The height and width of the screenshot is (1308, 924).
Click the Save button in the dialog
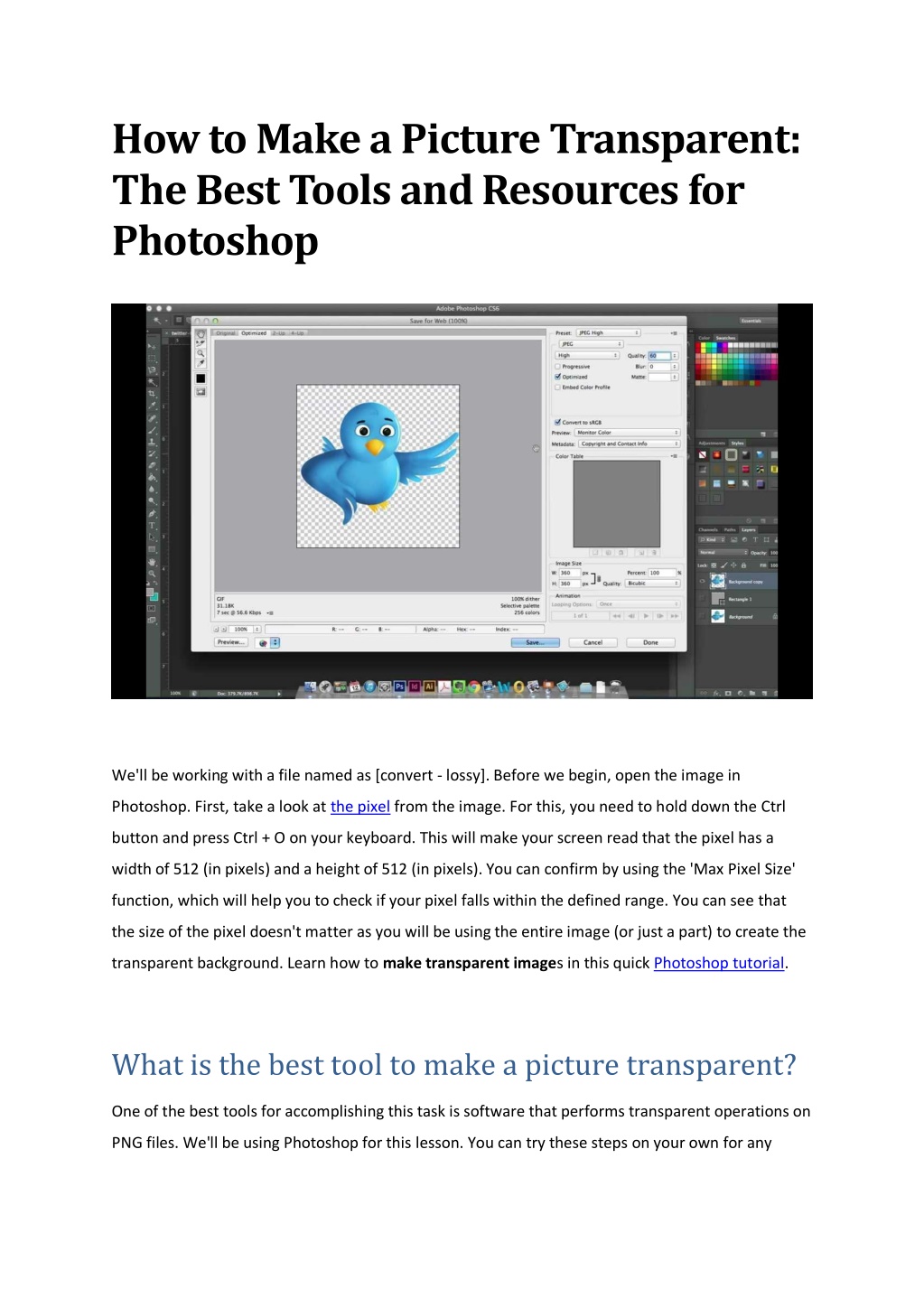[536, 643]
